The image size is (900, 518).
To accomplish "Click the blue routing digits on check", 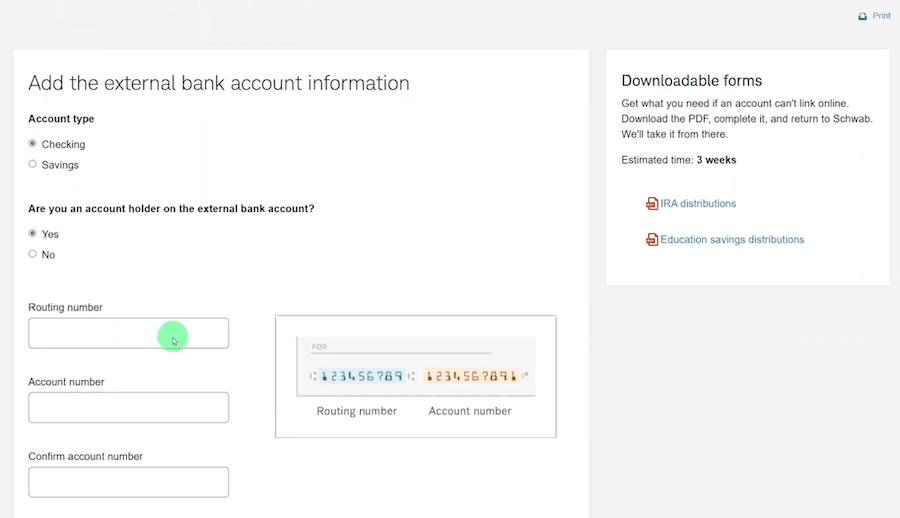I will 361,376.
